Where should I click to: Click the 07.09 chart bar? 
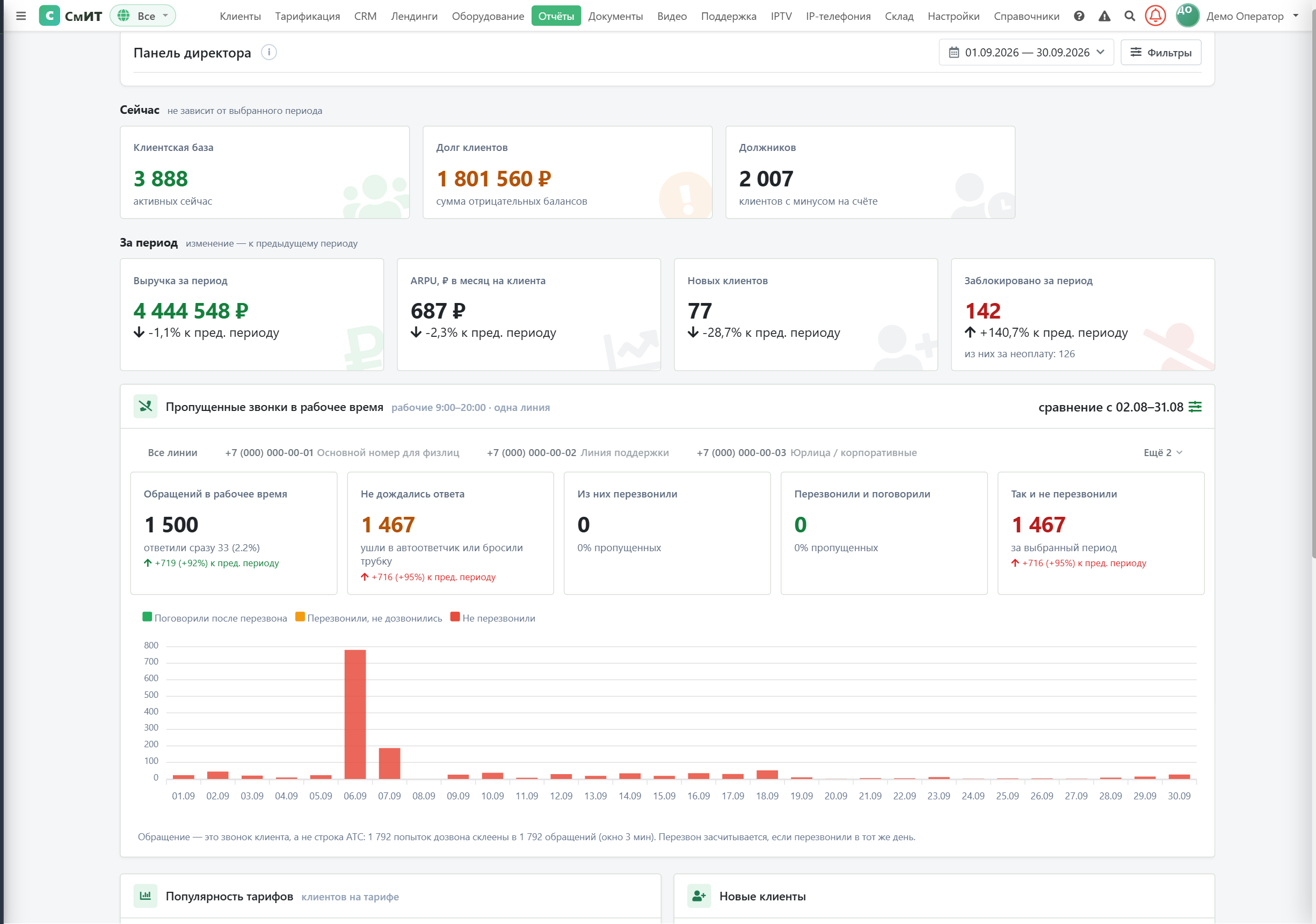(389, 763)
